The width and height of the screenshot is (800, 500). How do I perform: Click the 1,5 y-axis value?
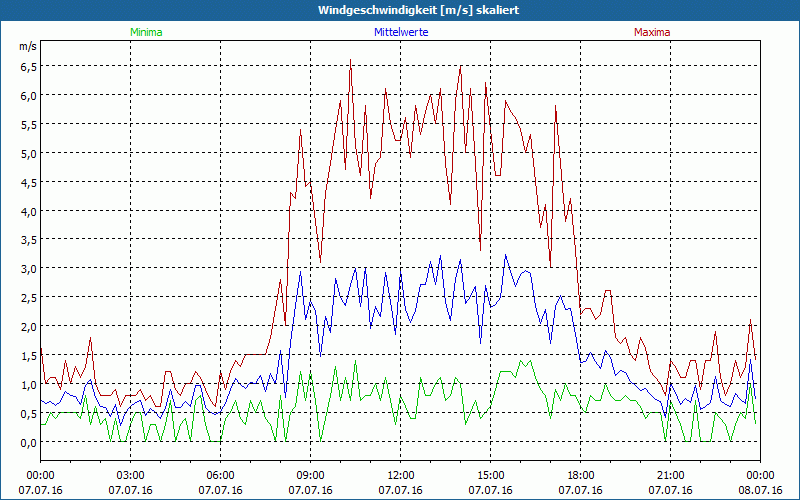29,356
